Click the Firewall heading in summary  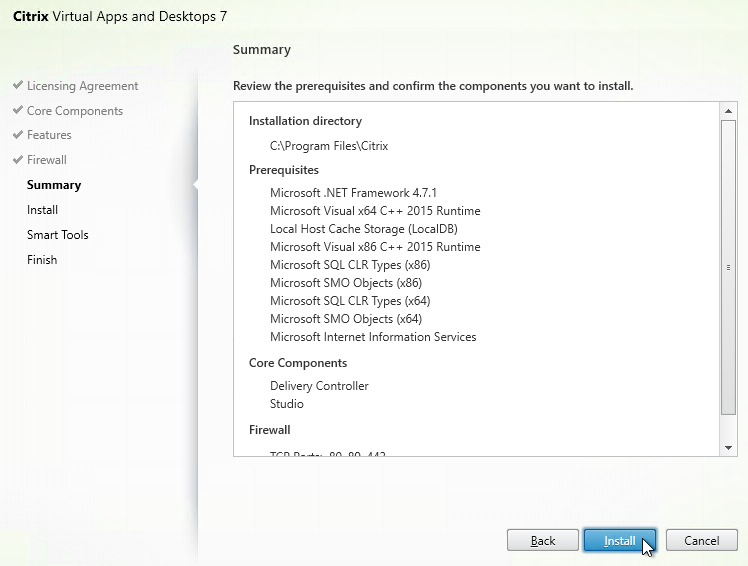click(x=270, y=430)
